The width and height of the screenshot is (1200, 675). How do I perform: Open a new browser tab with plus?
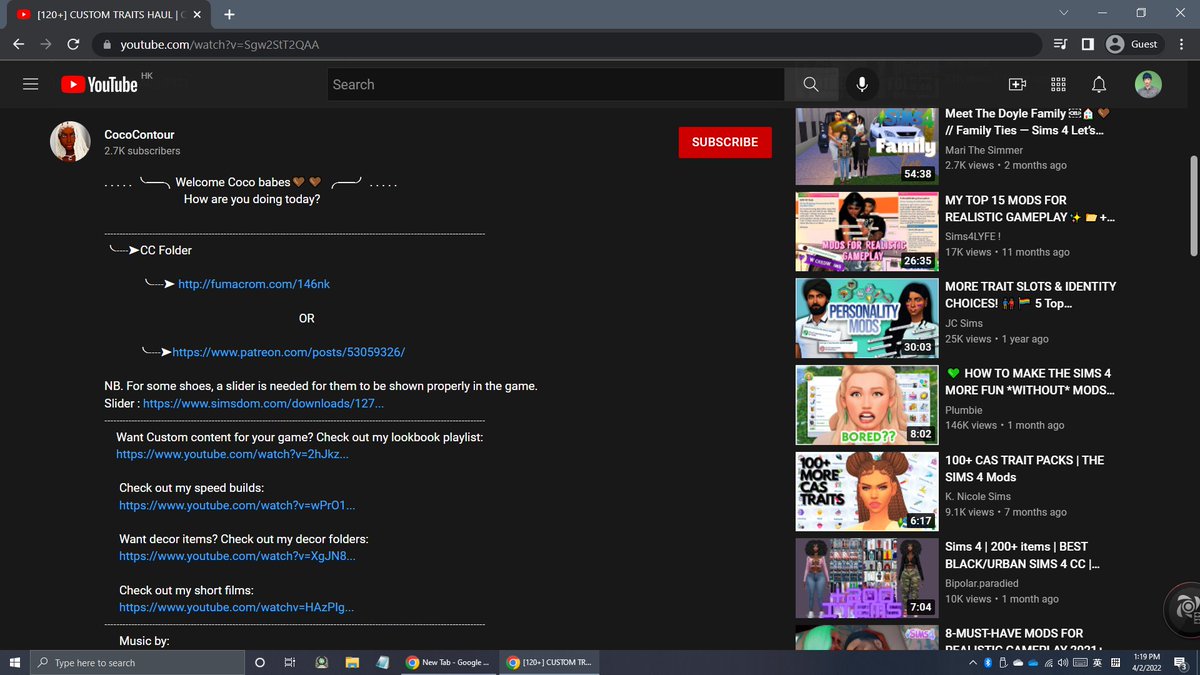[x=230, y=14]
